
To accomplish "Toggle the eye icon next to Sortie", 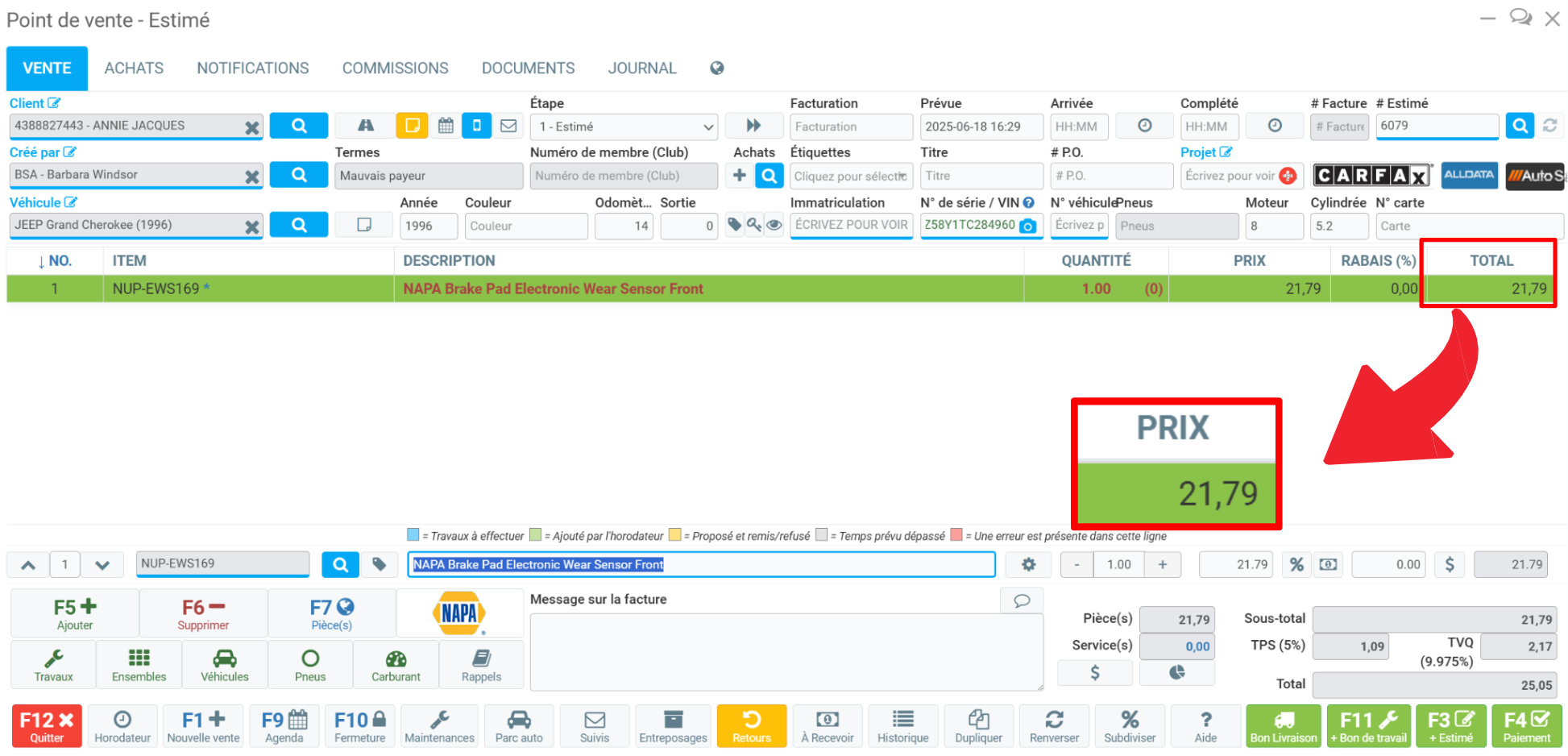I will coord(774,226).
